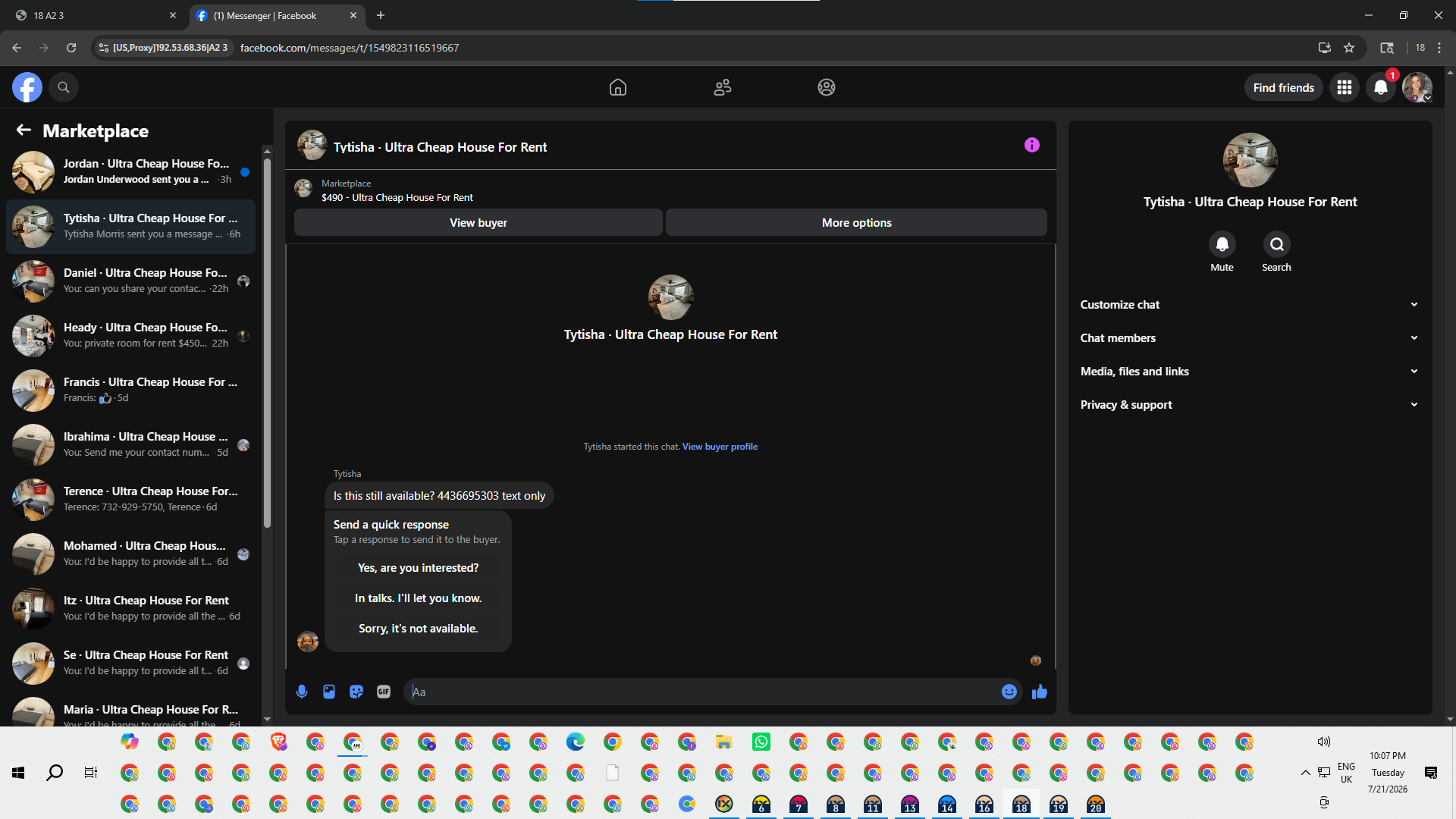The width and height of the screenshot is (1456, 819).
Task: Send quick reply 'Sorry, it's not available.'
Action: pyautogui.click(x=418, y=629)
